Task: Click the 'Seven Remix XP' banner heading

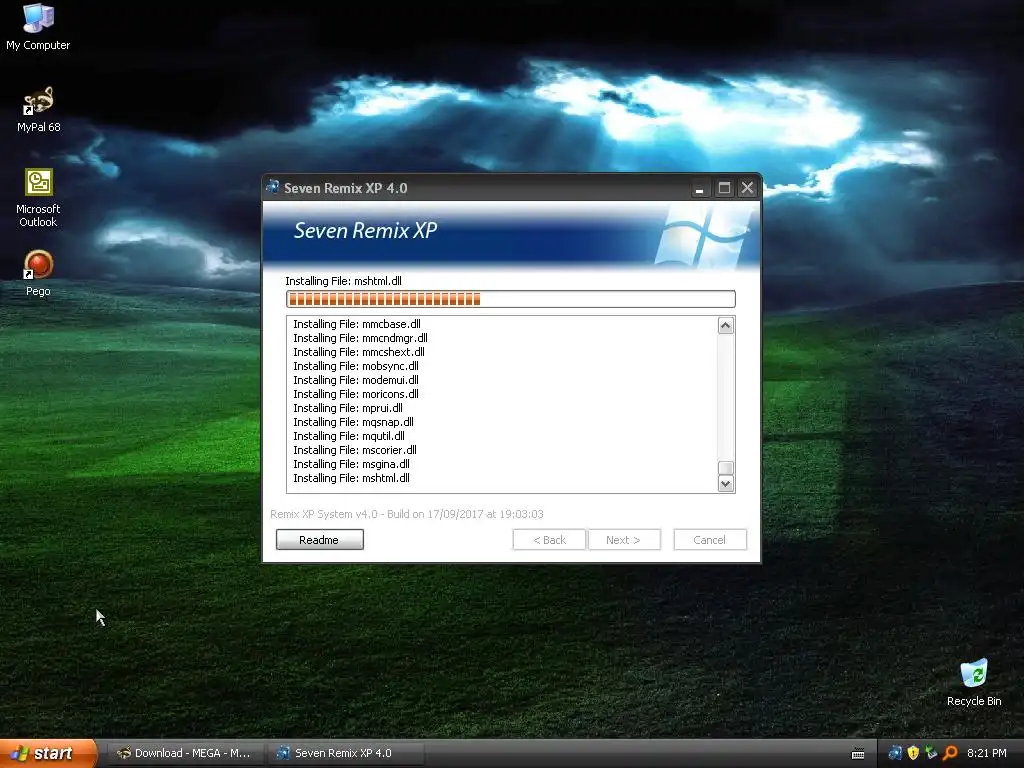Action: click(x=365, y=231)
